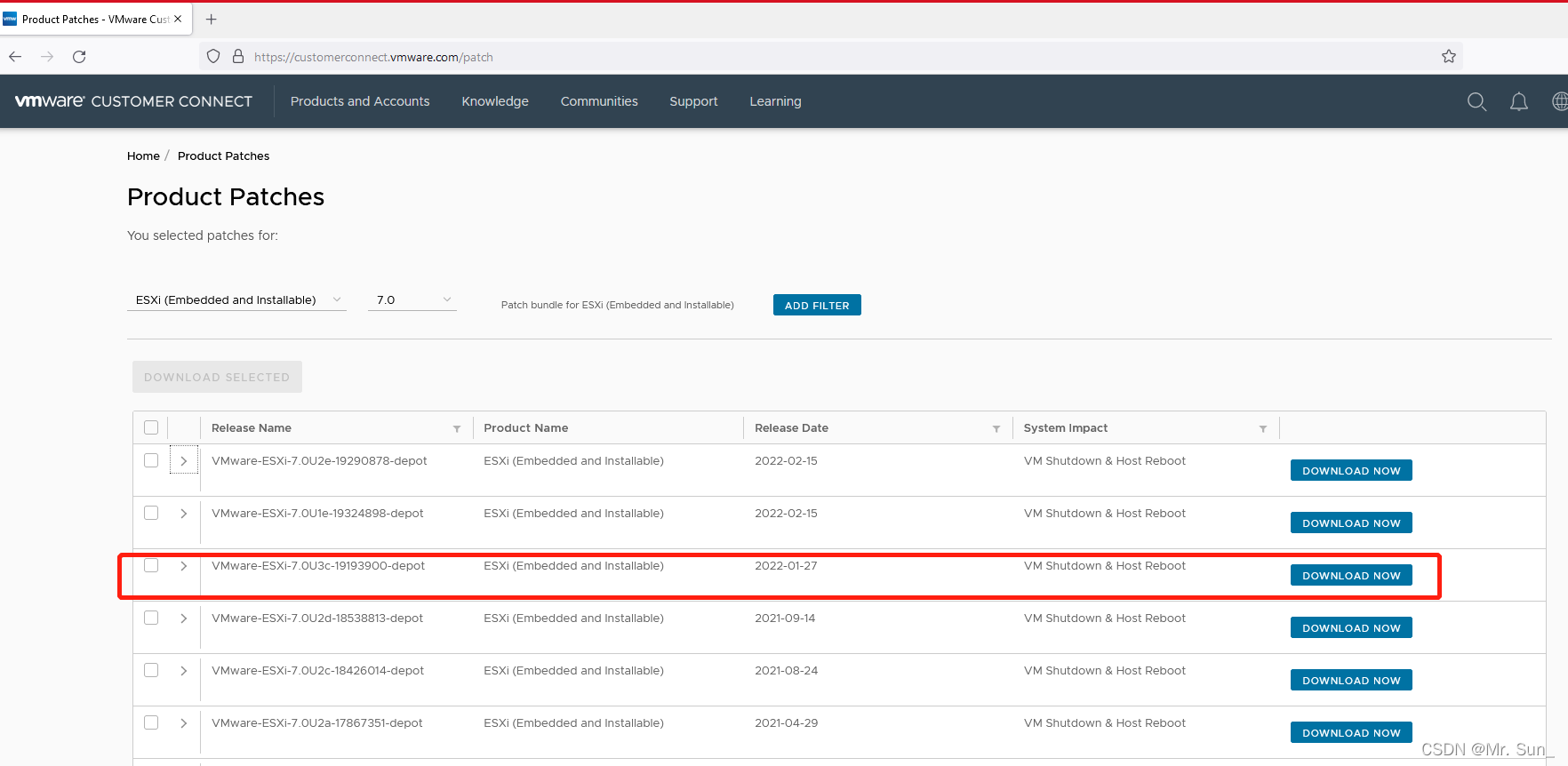1568x766 pixels.
Task: Open the Support menu
Action: coord(693,101)
